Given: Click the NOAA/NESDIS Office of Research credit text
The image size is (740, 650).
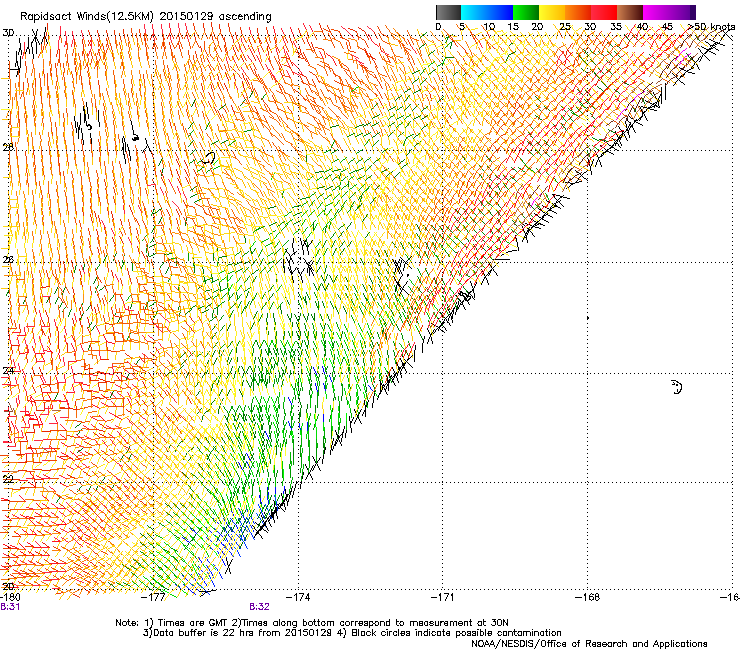Looking at the screenshot, I should click(589, 644).
